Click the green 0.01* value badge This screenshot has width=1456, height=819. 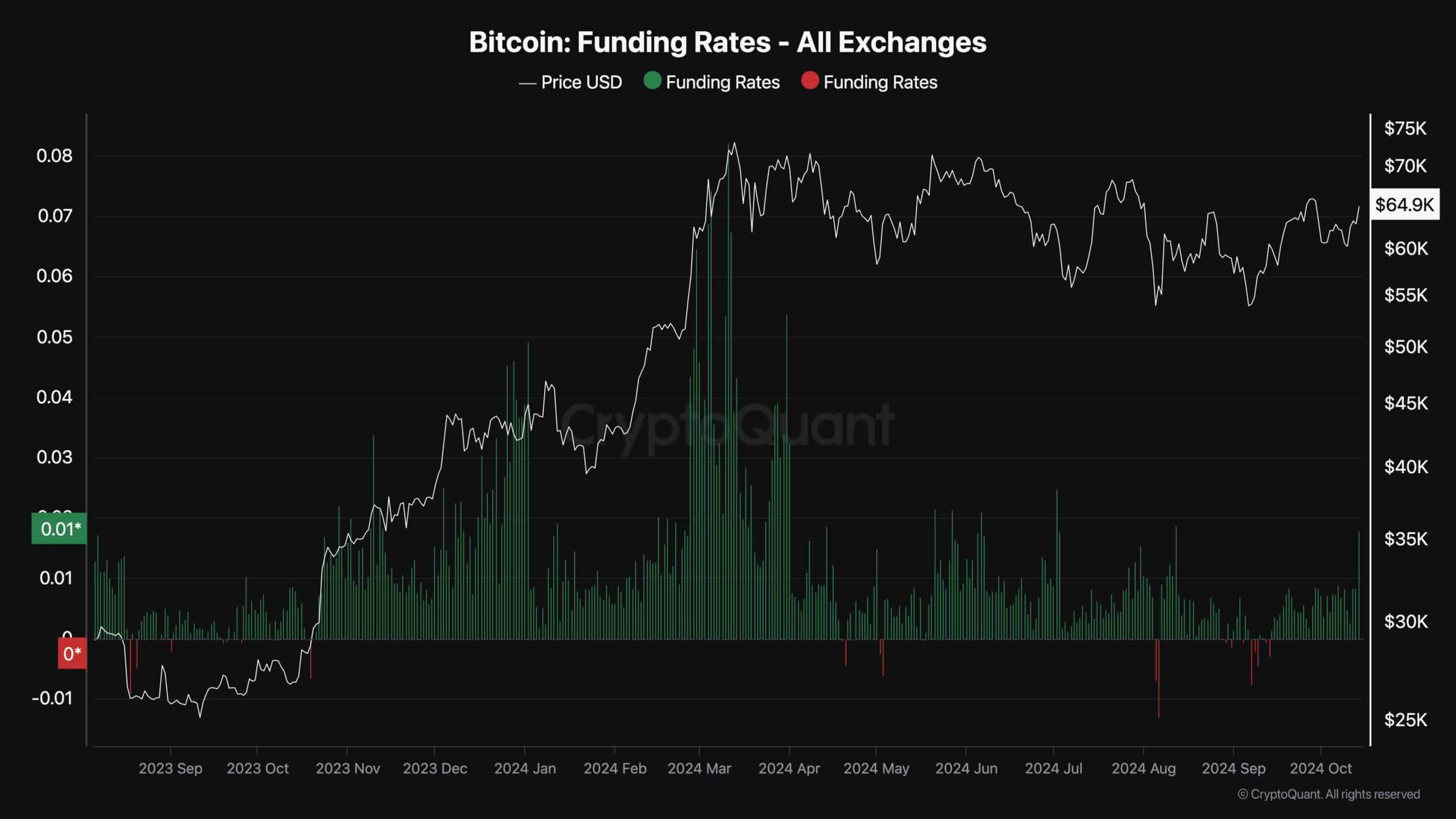tap(59, 529)
